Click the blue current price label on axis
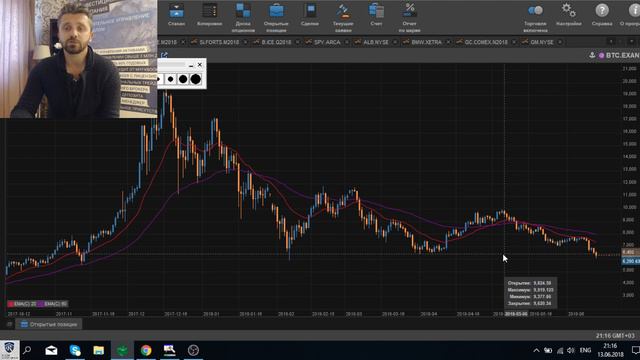Viewport: 640px width, 360px height. [x=631, y=261]
